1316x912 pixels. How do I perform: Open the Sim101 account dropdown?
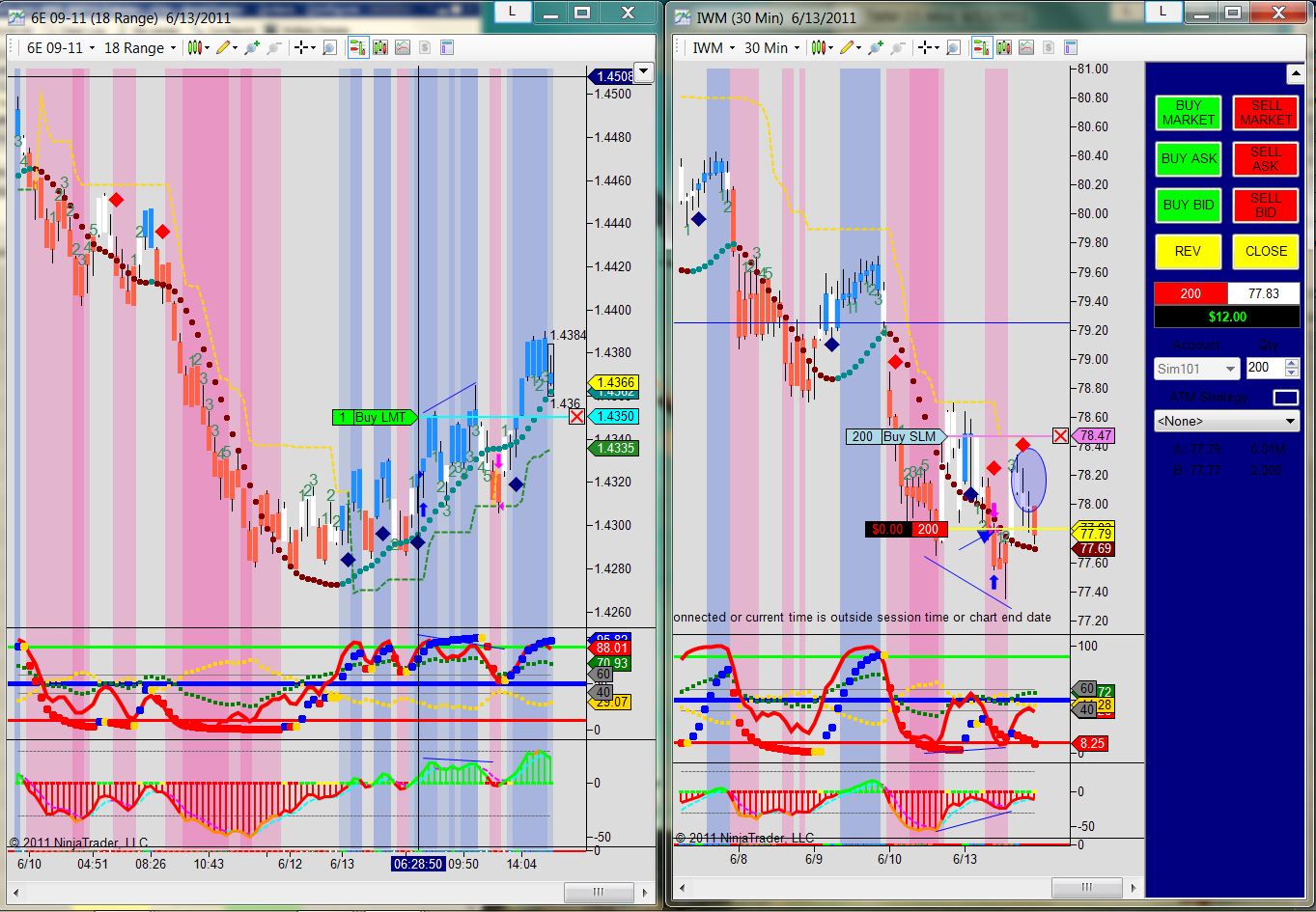pyautogui.click(x=1197, y=369)
